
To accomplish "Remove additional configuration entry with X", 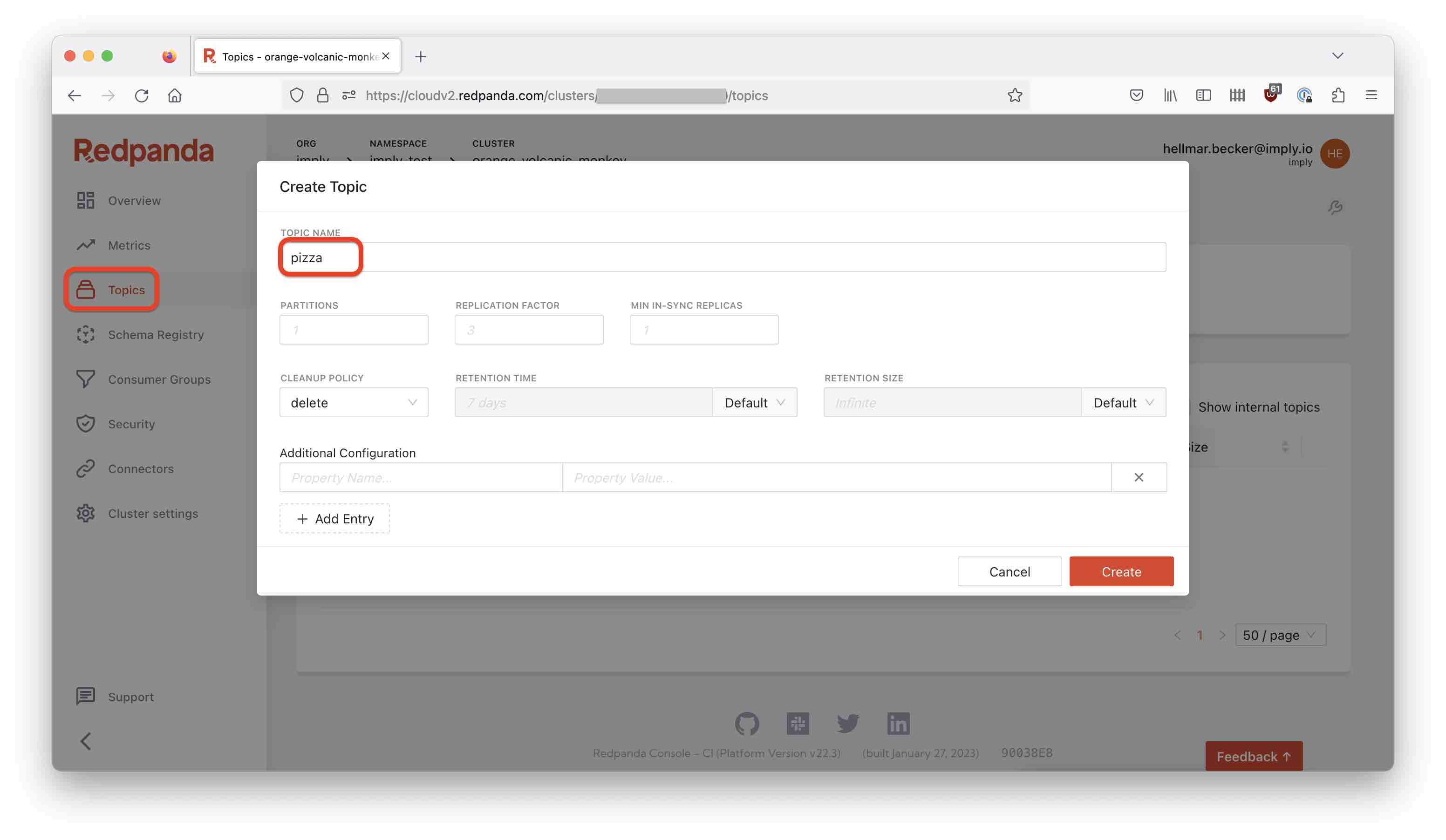I will click(1138, 477).
